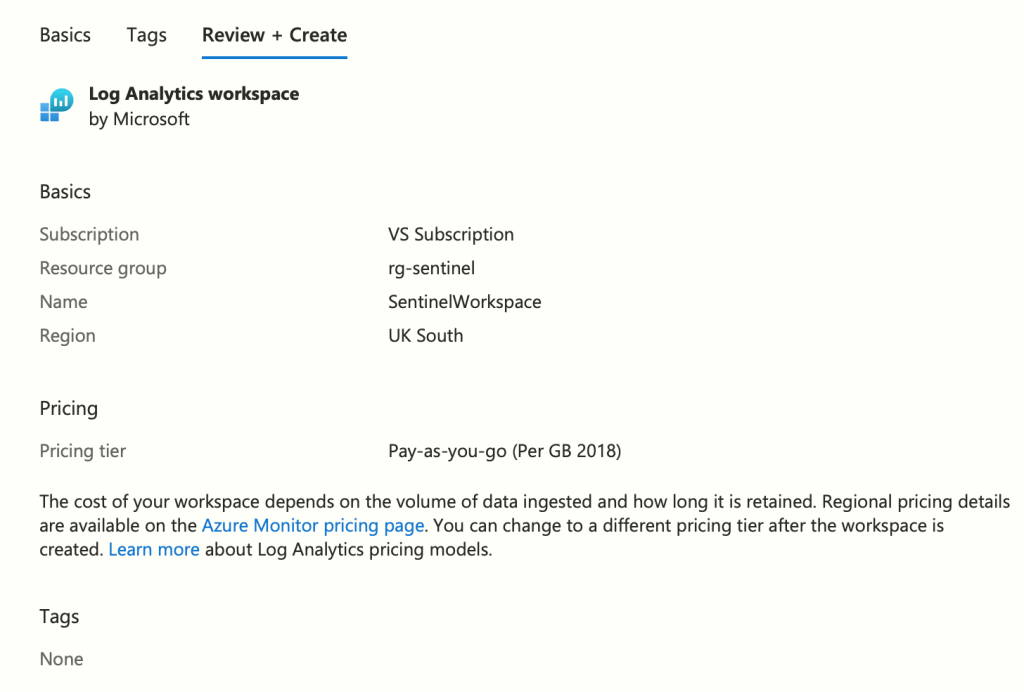Image resolution: width=1024 pixels, height=692 pixels.
Task: Click the Resource group label
Action: pyautogui.click(x=103, y=268)
